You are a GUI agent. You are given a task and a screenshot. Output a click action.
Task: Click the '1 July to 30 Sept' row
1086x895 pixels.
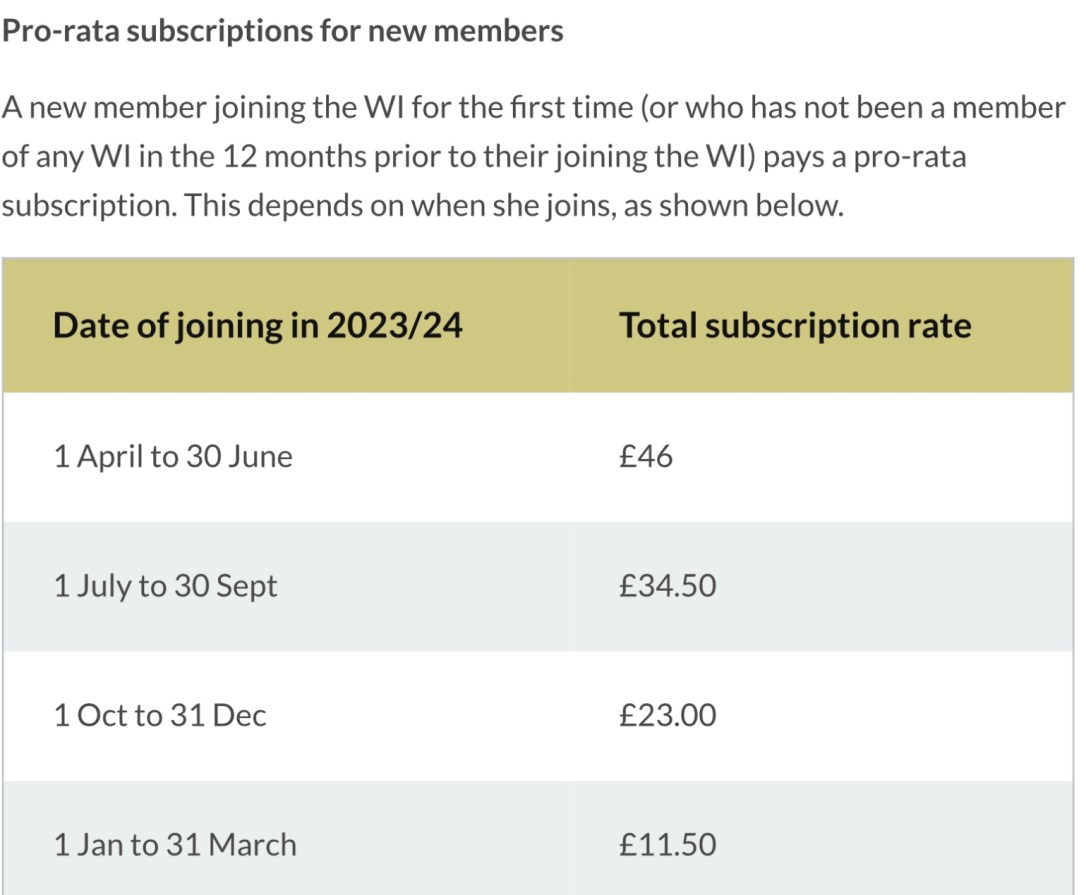(165, 586)
